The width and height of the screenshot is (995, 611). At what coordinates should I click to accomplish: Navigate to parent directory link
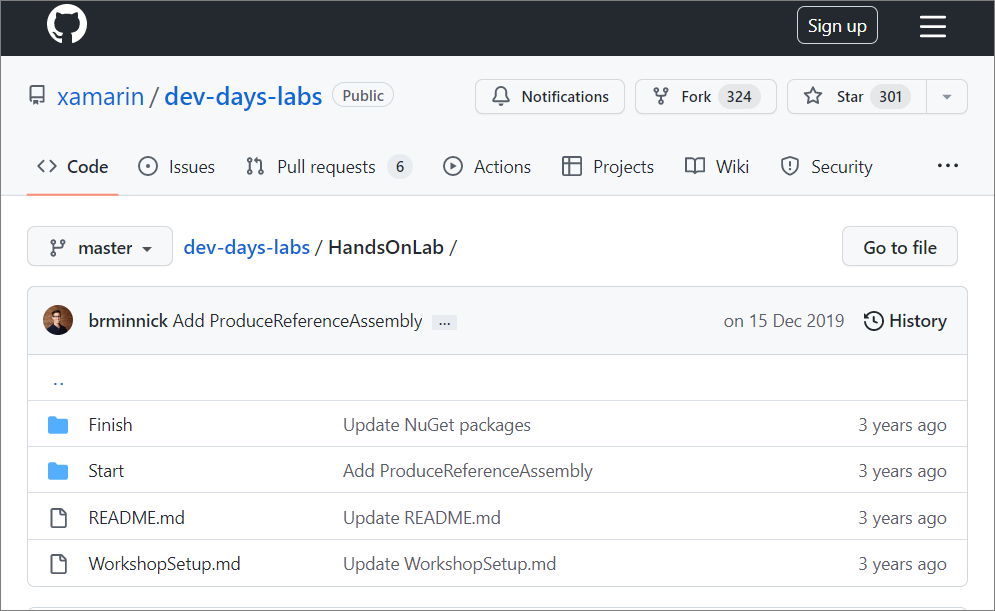(x=58, y=380)
